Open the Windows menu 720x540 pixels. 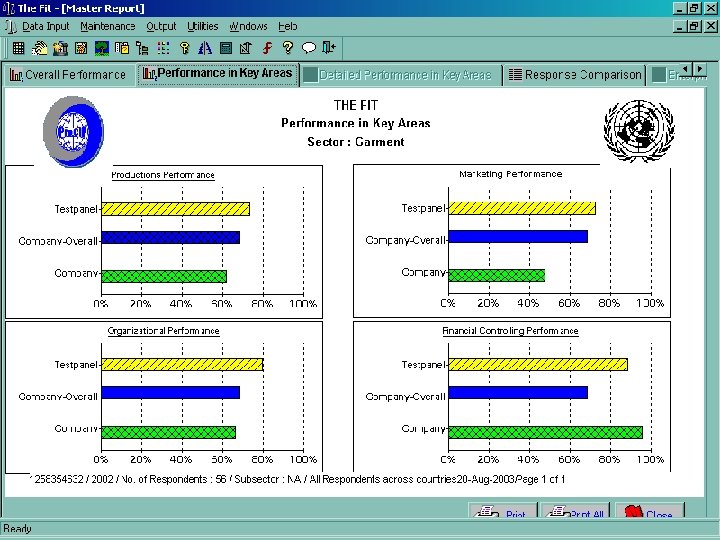[248, 27]
